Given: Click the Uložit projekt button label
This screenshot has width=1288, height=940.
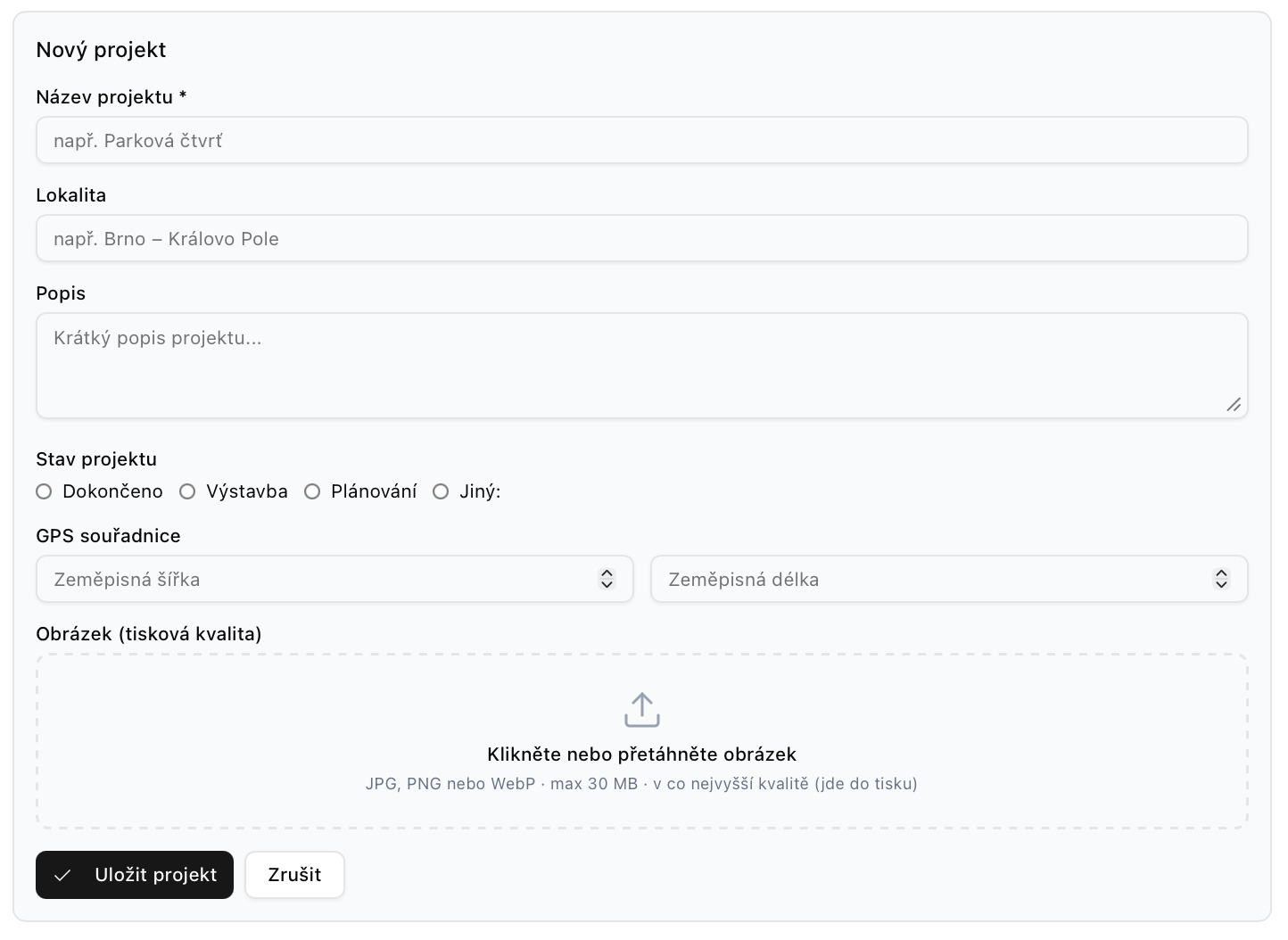Looking at the screenshot, I should (x=156, y=875).
